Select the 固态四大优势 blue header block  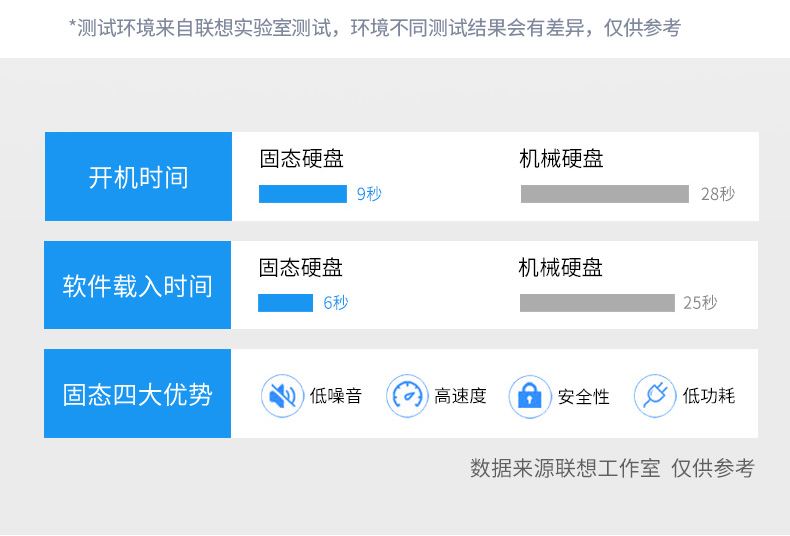(138, 393)
